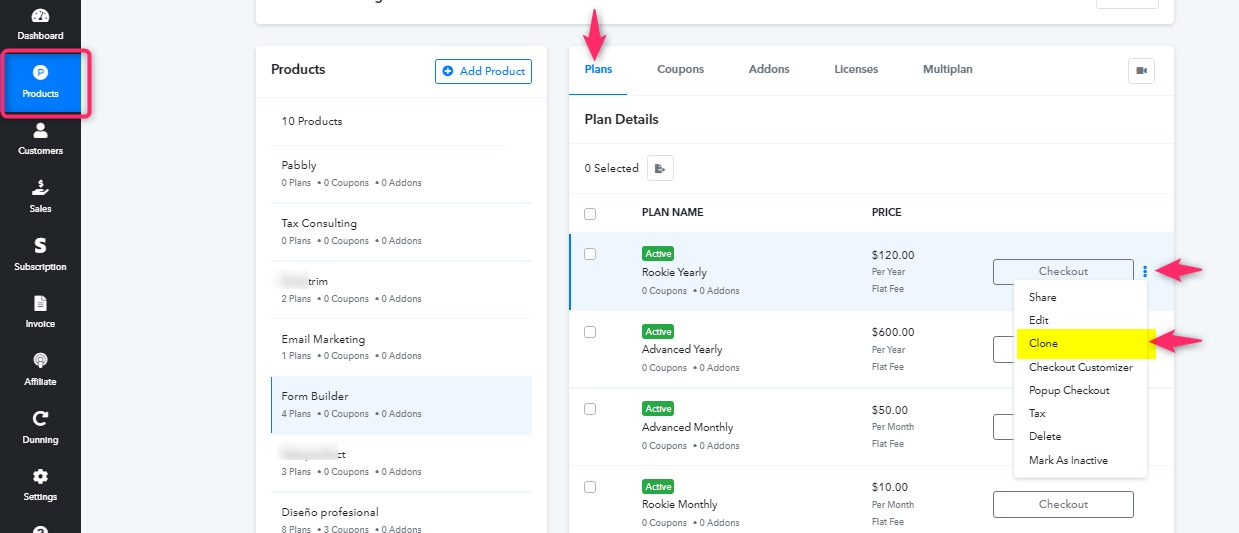Click the Add Product button
1239x533 pixels.
[x=483, y=71]
